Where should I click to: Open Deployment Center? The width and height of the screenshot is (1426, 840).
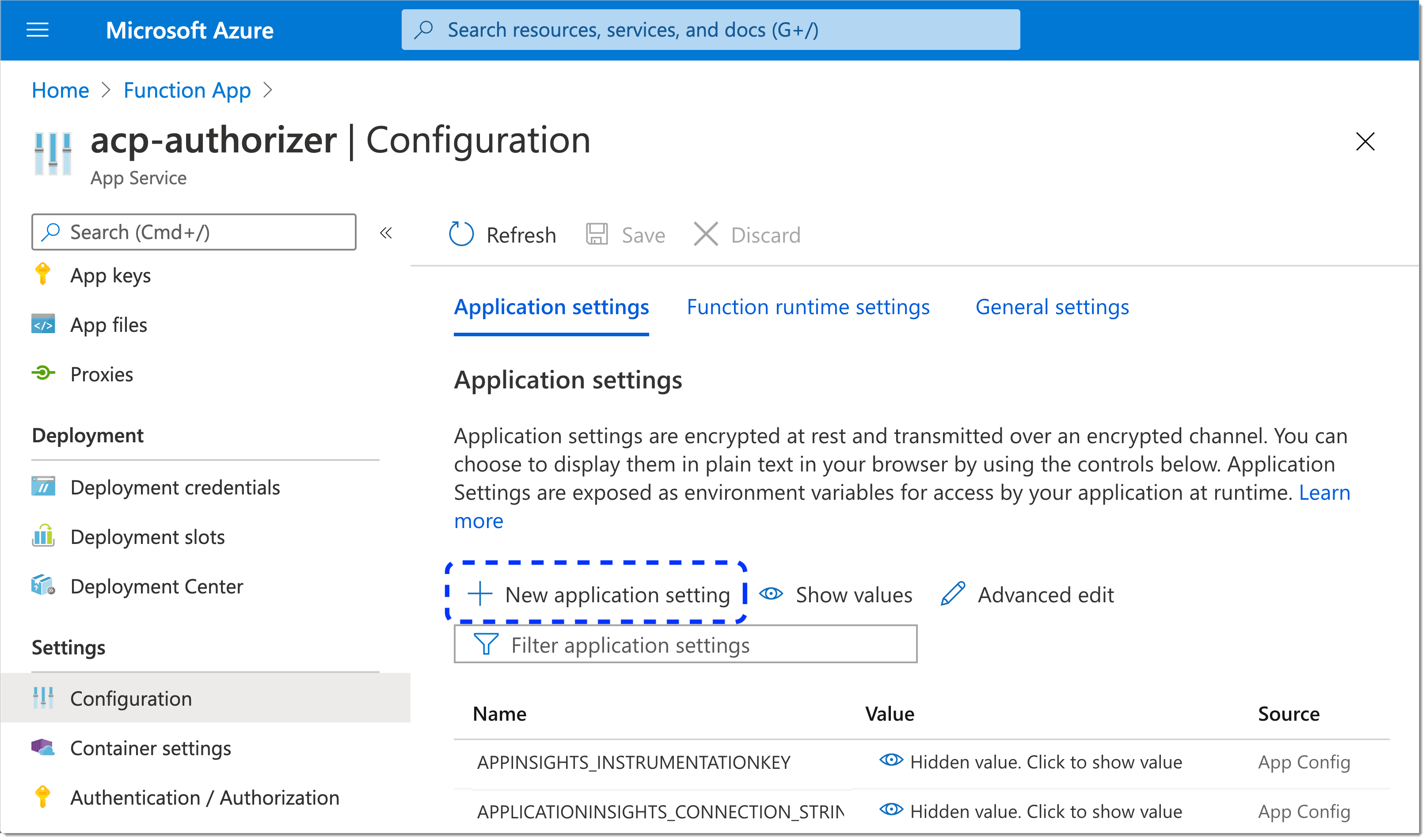coord(157,587)
